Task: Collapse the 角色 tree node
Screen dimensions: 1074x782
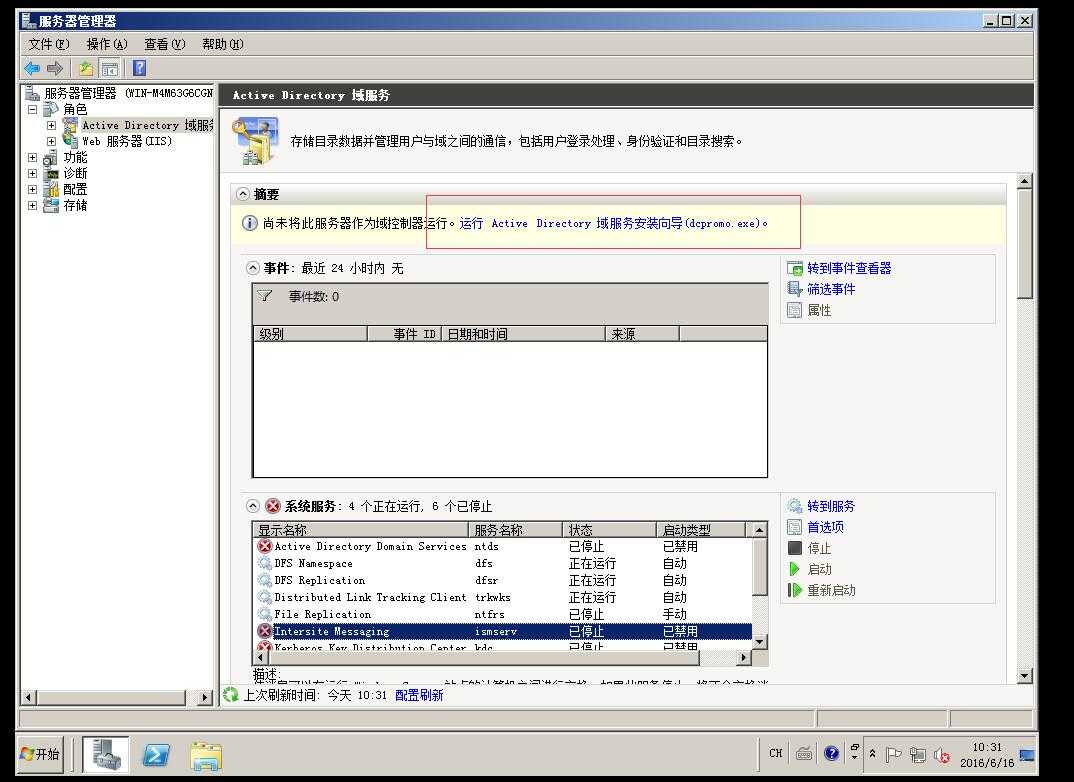Action: (32, 110)
